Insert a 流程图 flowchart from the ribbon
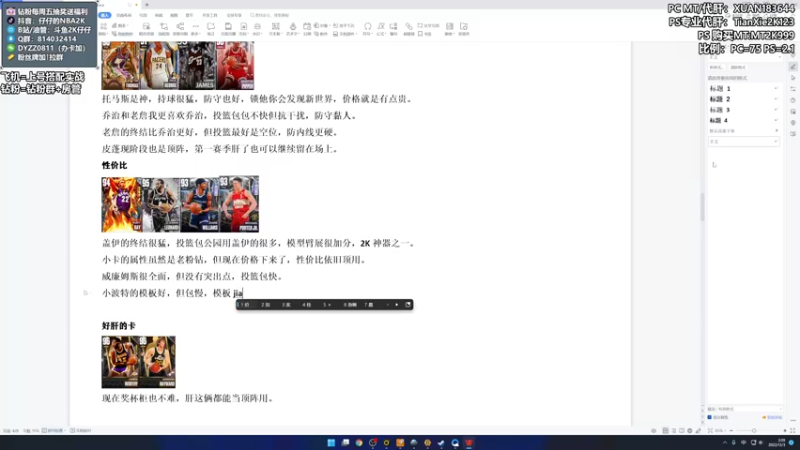 [164, 29]
